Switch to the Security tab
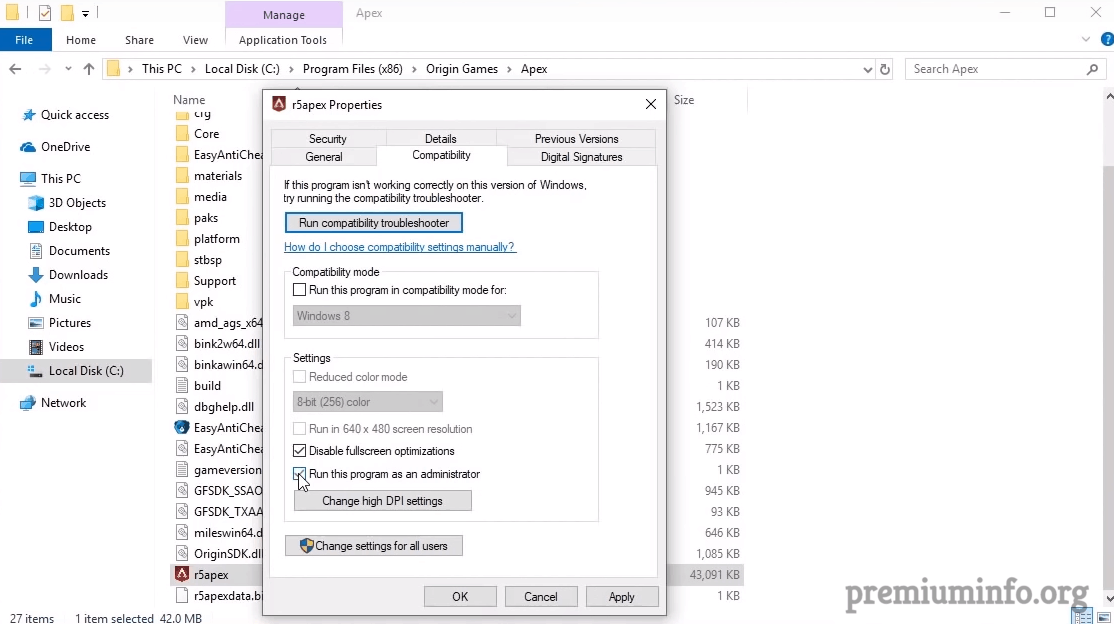The image size is (1114, 624). pyautogui.click(x=328, y=139)
